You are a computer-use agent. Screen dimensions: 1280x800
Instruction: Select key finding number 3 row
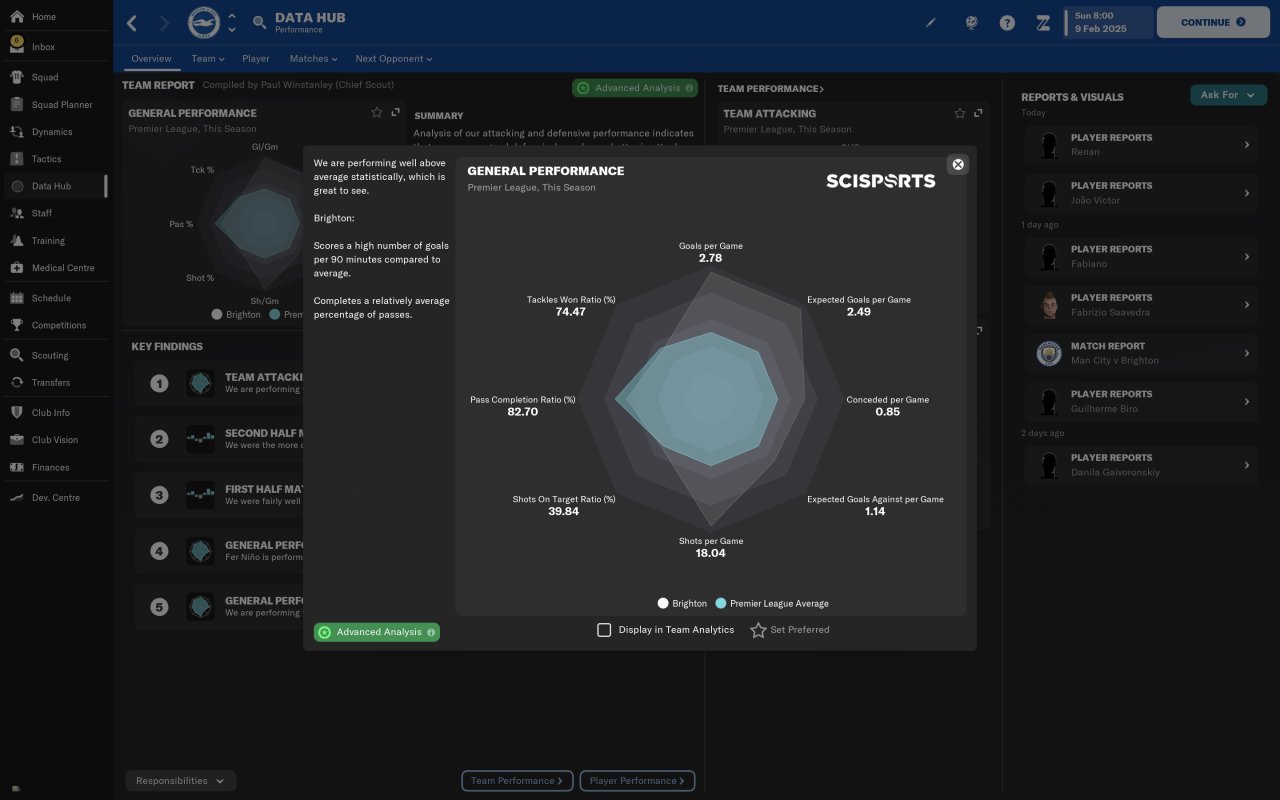[219, 495]
